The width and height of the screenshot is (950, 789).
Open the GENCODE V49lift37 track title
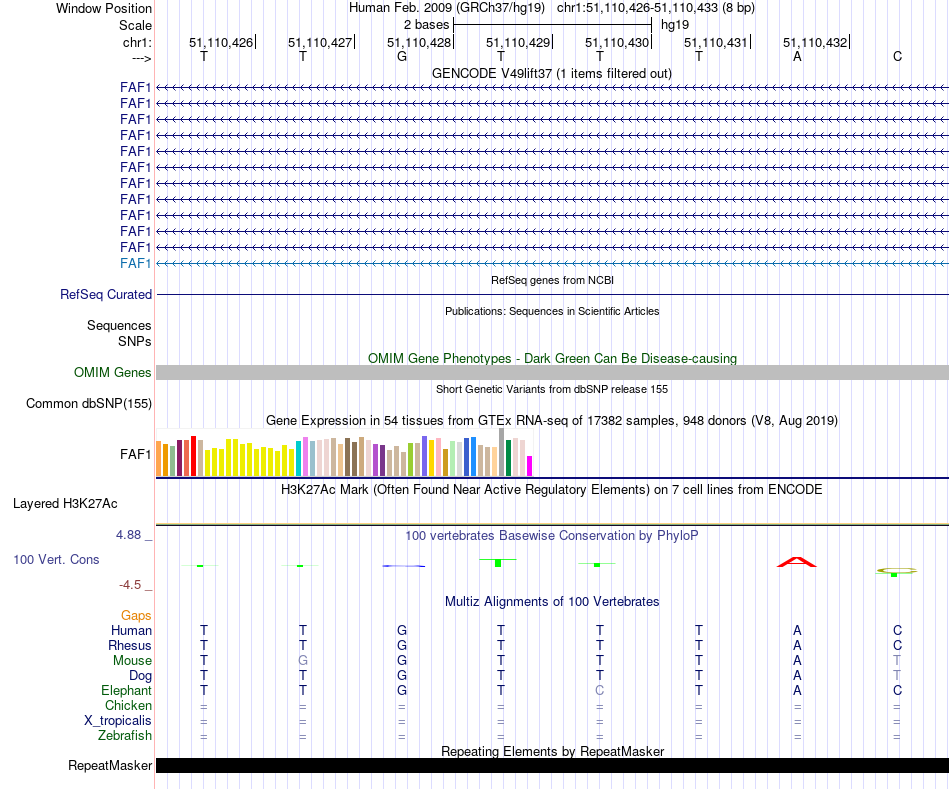[552, 73]
